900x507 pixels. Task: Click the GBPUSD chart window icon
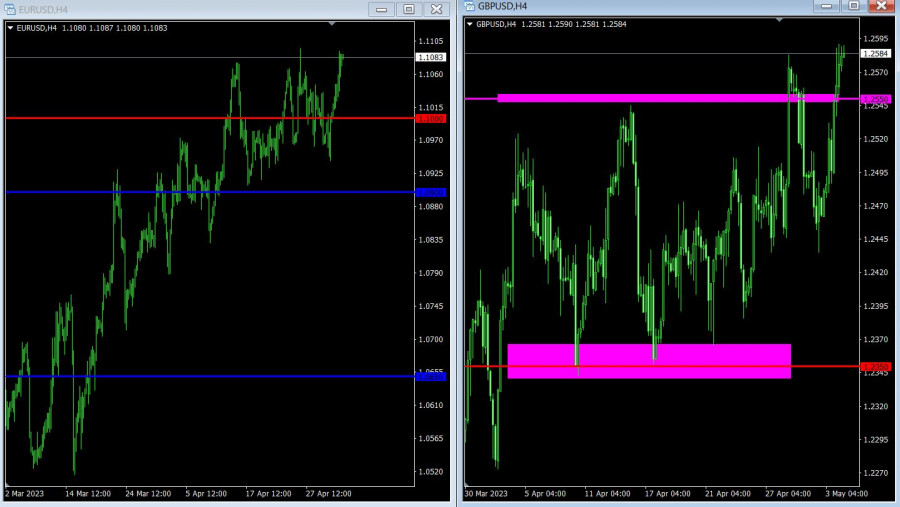point(468,6)
